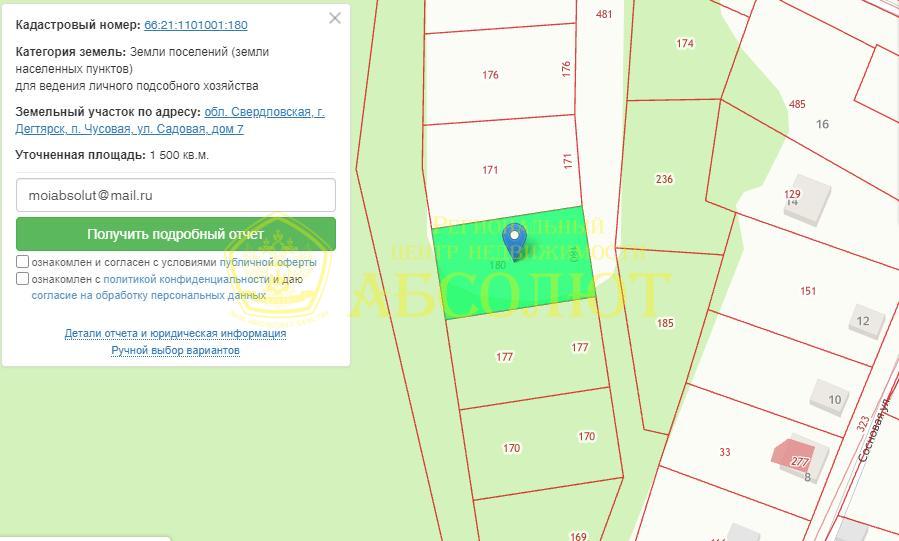Click parcel label 174 on the map
The image size is (899, 541).
click(685, 43)
